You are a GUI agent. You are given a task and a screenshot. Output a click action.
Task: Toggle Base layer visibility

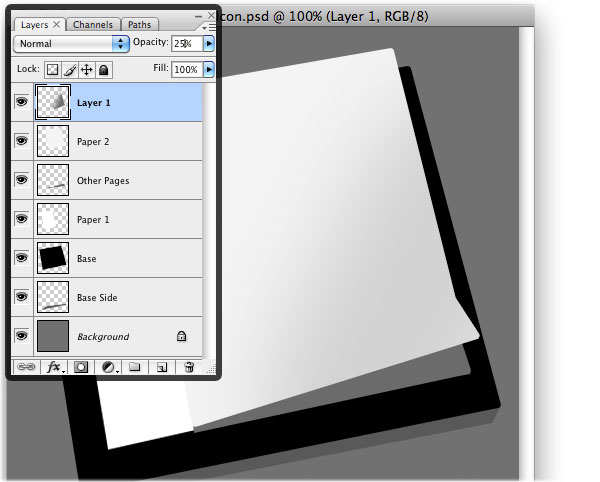click(22, 258)
